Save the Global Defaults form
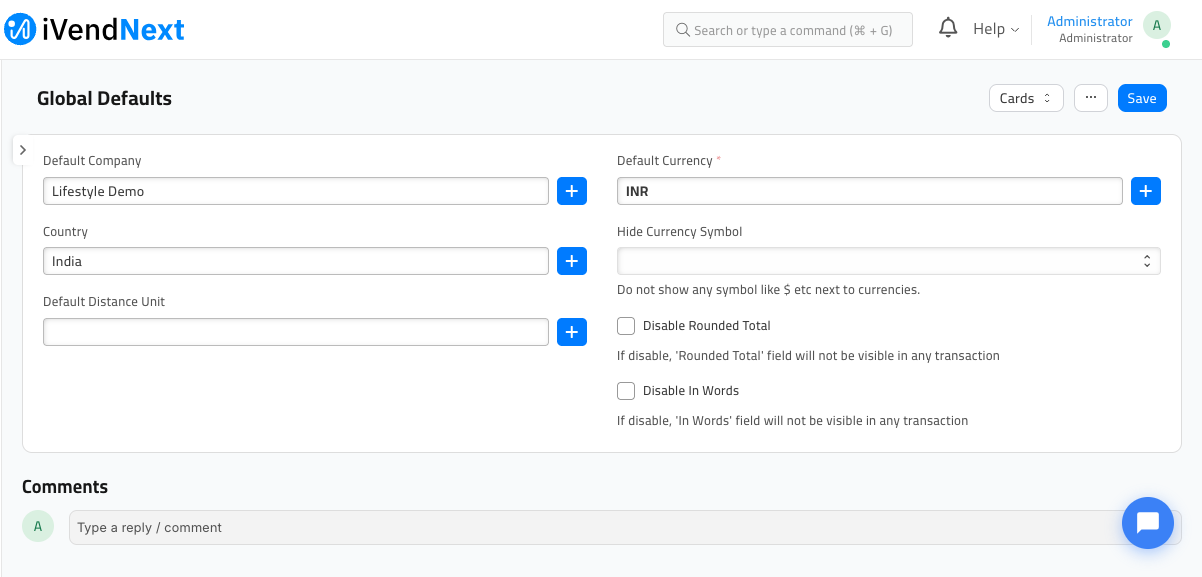1202x577 pixels. click(1142, 98)
